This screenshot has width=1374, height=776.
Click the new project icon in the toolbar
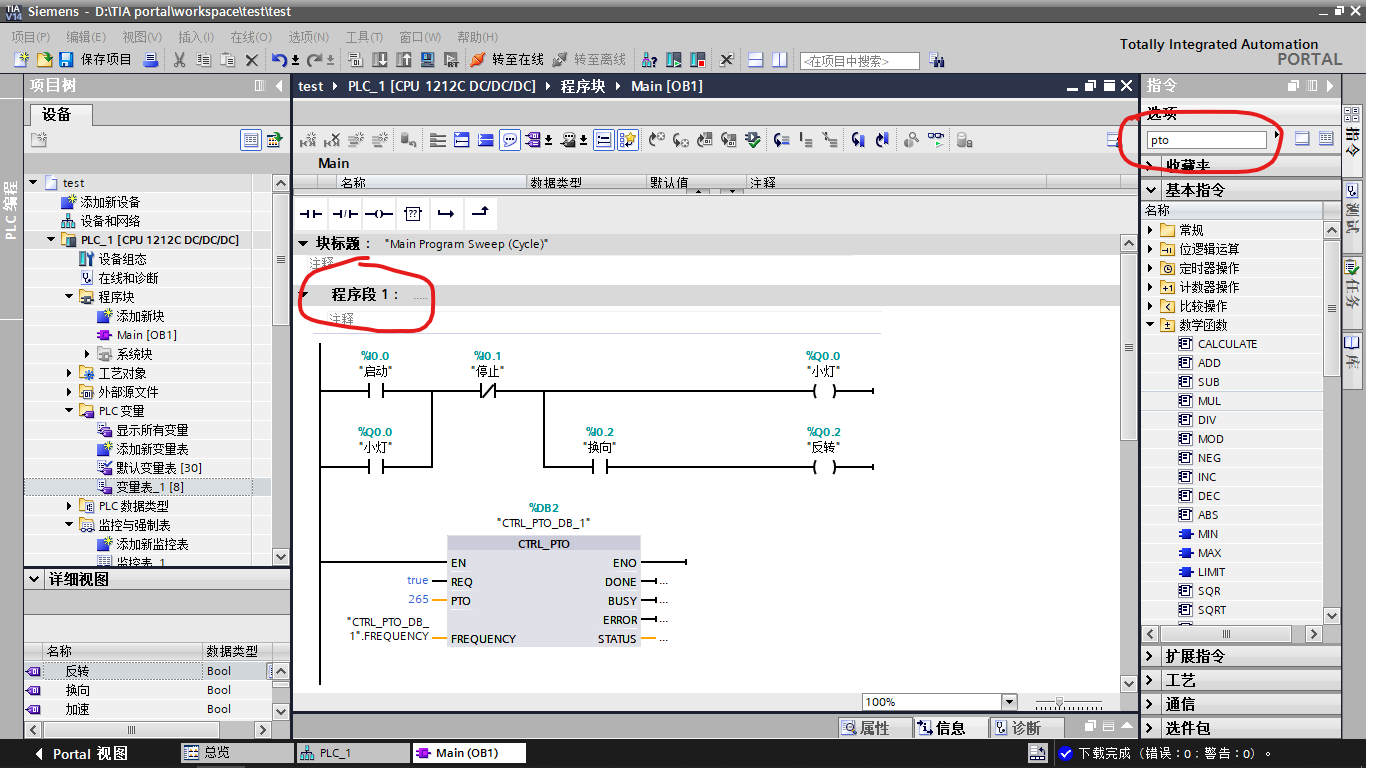coord(22,60)
